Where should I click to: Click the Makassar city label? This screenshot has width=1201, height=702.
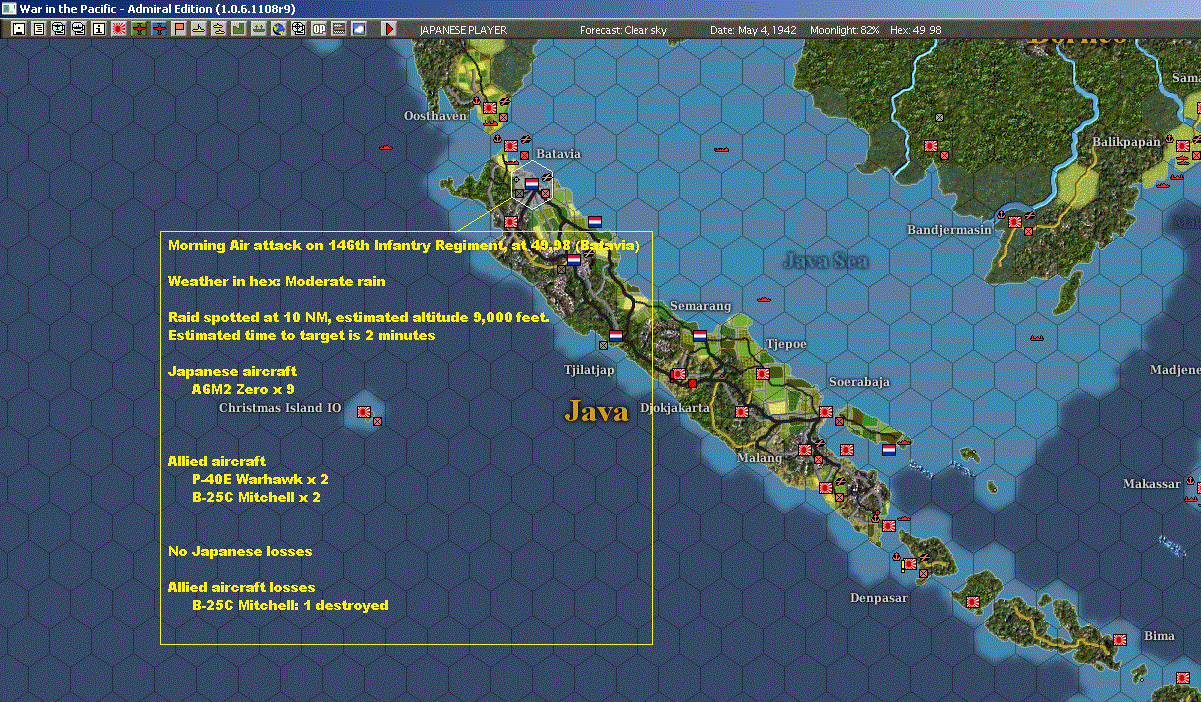click(x=1151, y=484)
